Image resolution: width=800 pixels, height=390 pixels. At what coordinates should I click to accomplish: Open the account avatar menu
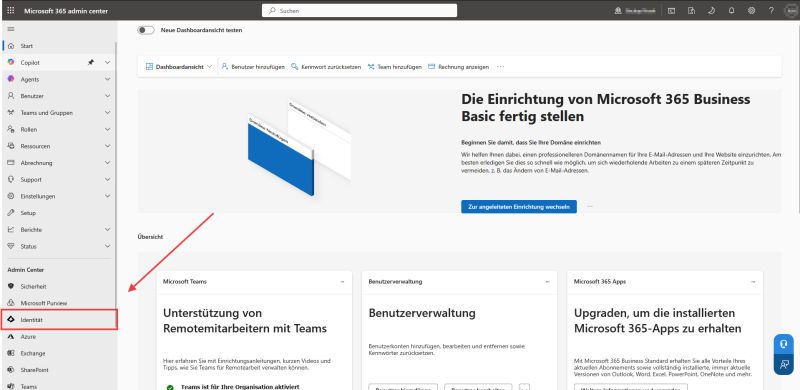click(791, 11)
